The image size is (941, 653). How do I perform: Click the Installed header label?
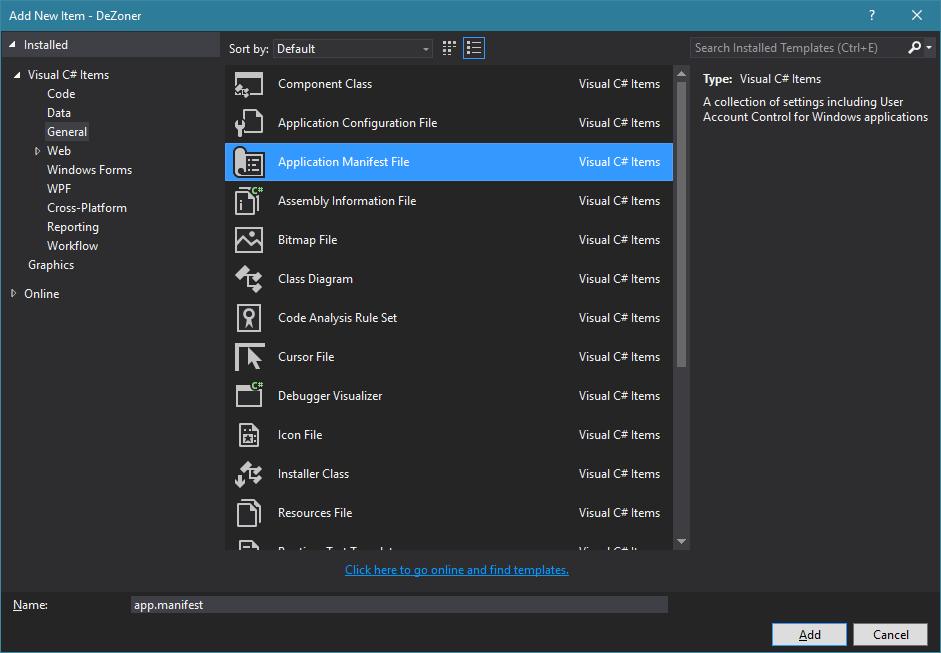click(x=46, y=45)
